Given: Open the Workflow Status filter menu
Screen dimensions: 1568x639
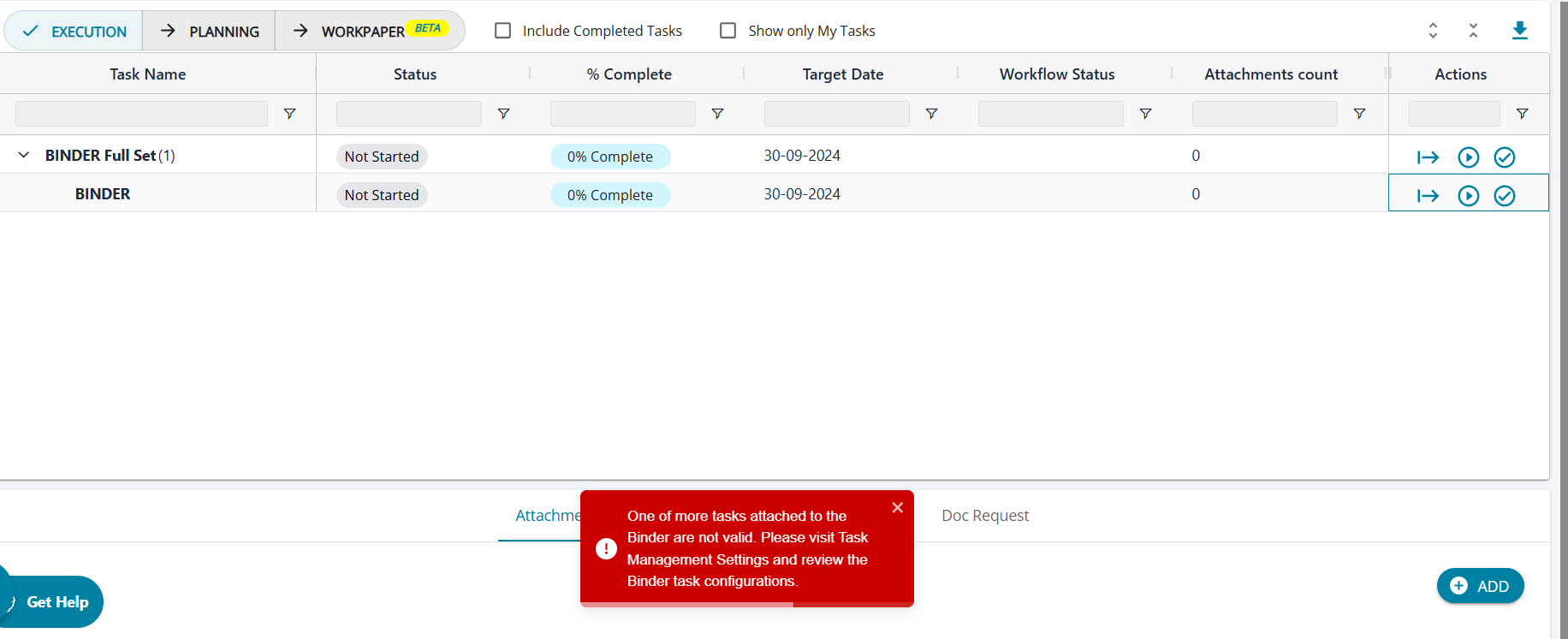Looking at the screenshot, I should click(1145, 114).
